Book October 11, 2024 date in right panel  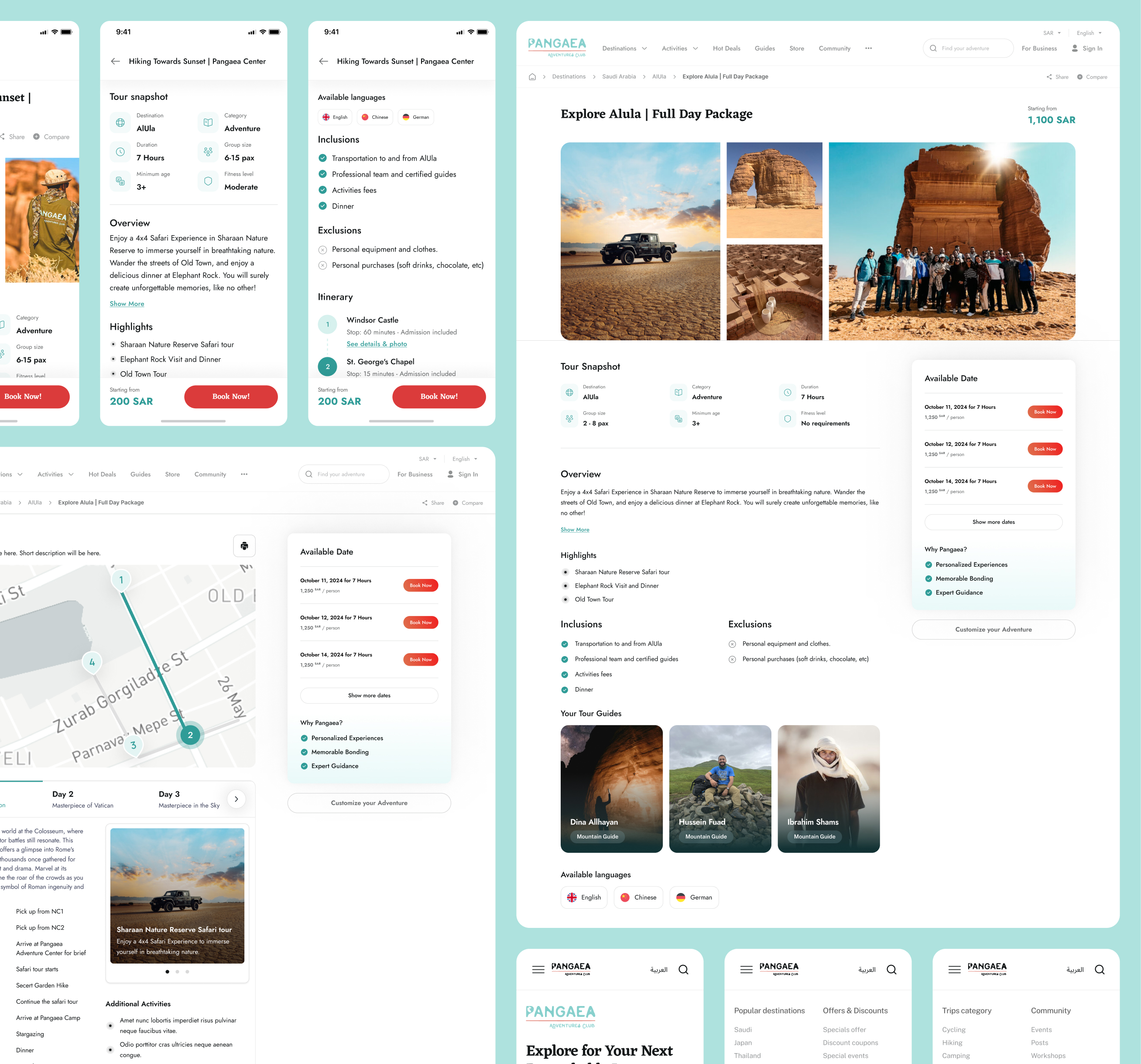coord(1045,412)
